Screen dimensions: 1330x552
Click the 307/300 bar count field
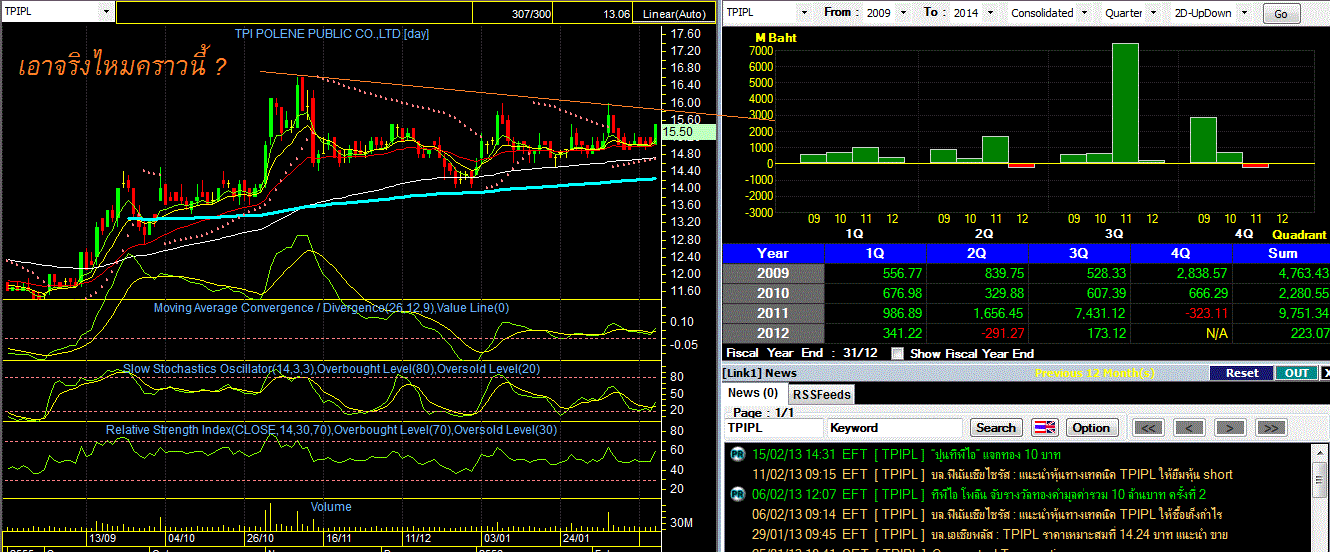[x=513, y=13]
